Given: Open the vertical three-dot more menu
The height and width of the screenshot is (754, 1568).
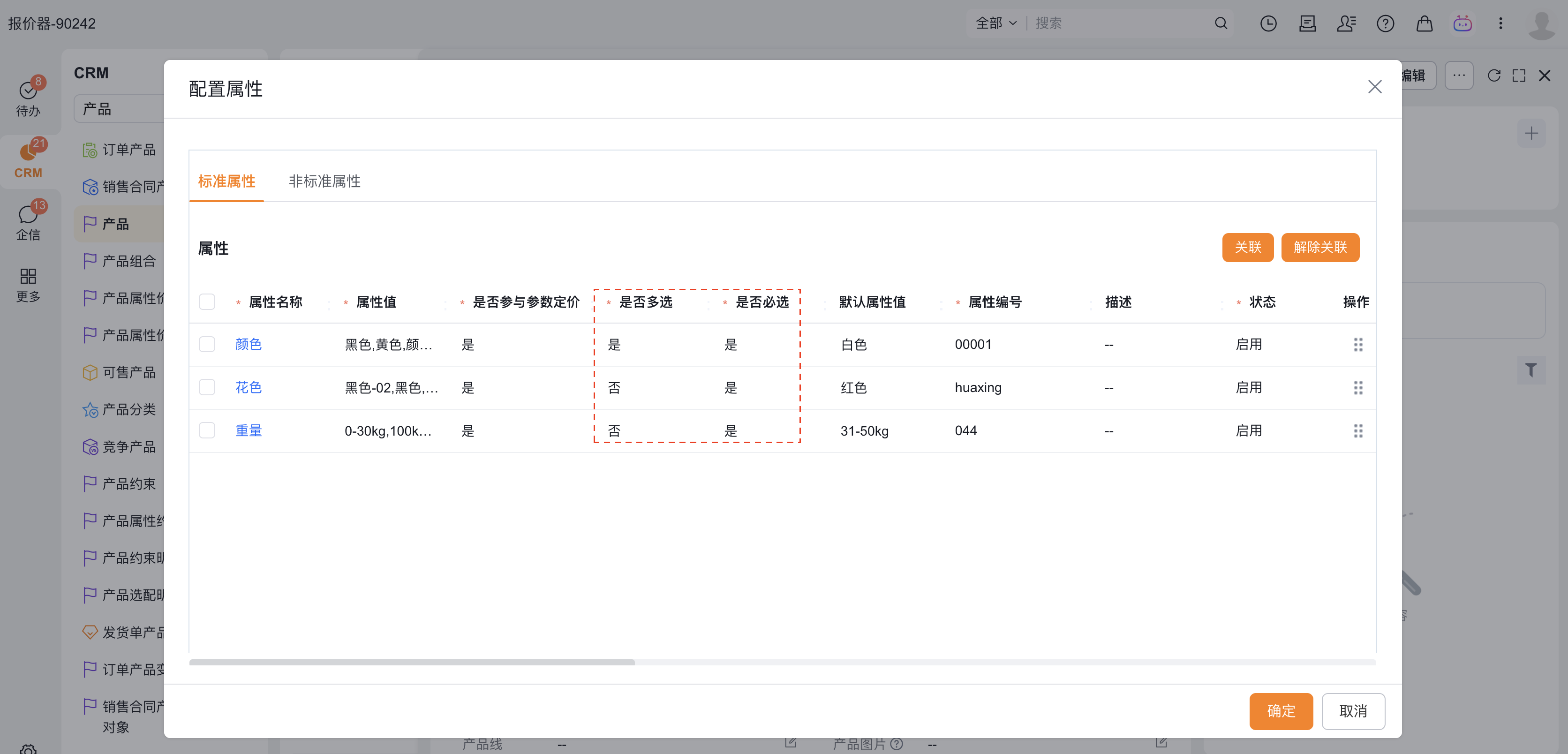Looking at the screenshot, I should [1500, 24].
